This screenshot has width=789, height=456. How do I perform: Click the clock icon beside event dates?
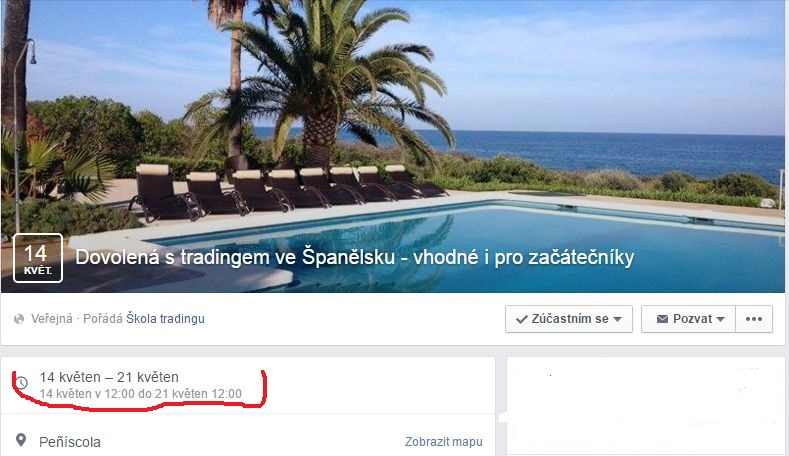[21, 383]
